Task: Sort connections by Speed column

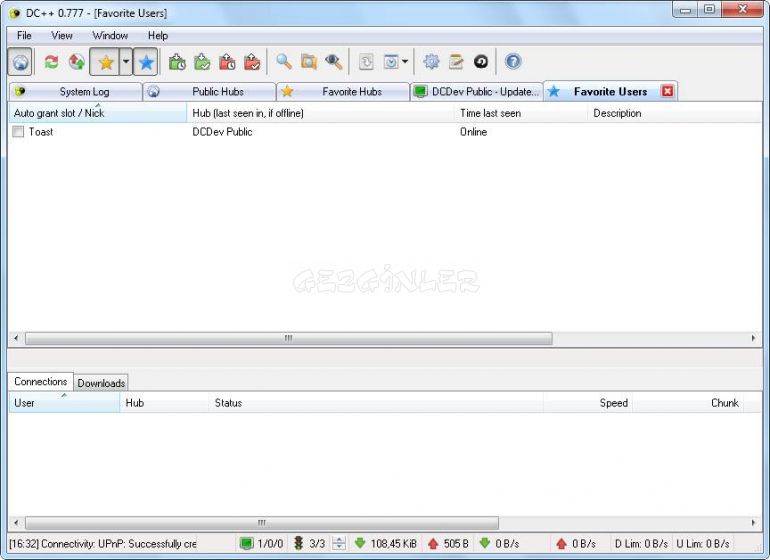Action: tap(588, 403)
